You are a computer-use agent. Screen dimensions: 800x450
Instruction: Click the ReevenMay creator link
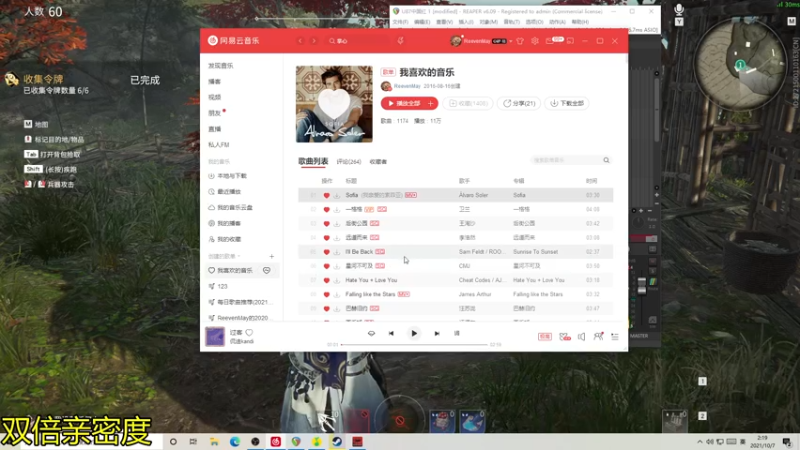click(407, 86)
